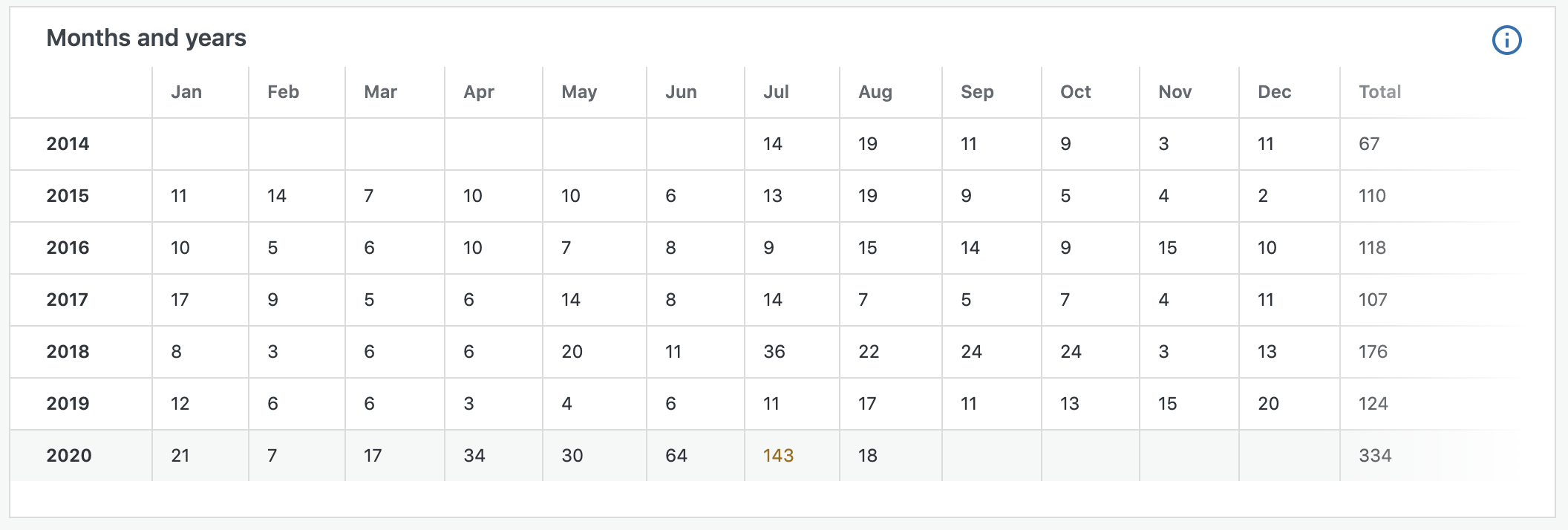
Task: Click the April 2020 value 34
Action: 474,456
